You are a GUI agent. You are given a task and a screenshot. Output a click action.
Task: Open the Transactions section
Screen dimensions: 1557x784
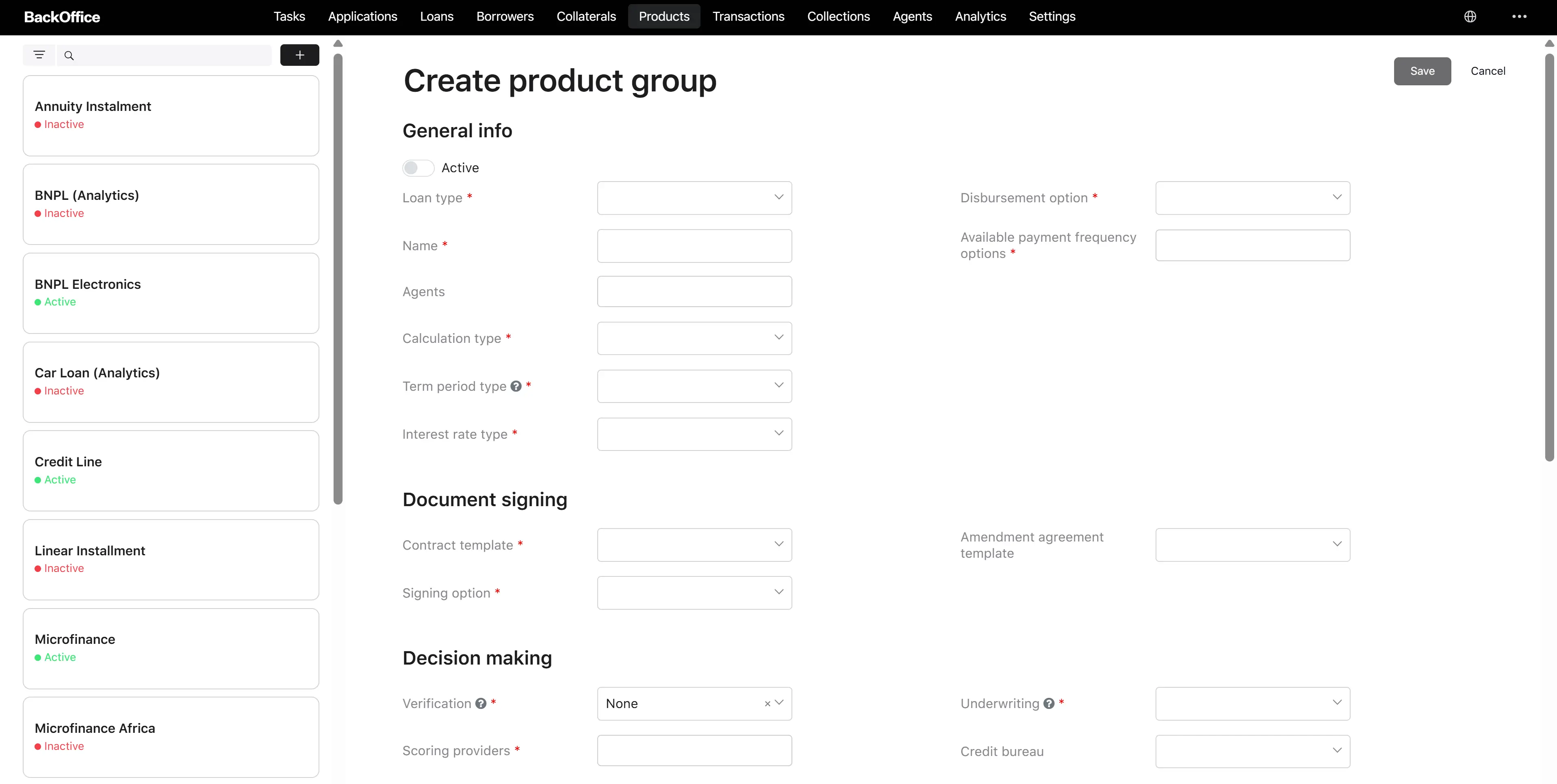(748, 16)
